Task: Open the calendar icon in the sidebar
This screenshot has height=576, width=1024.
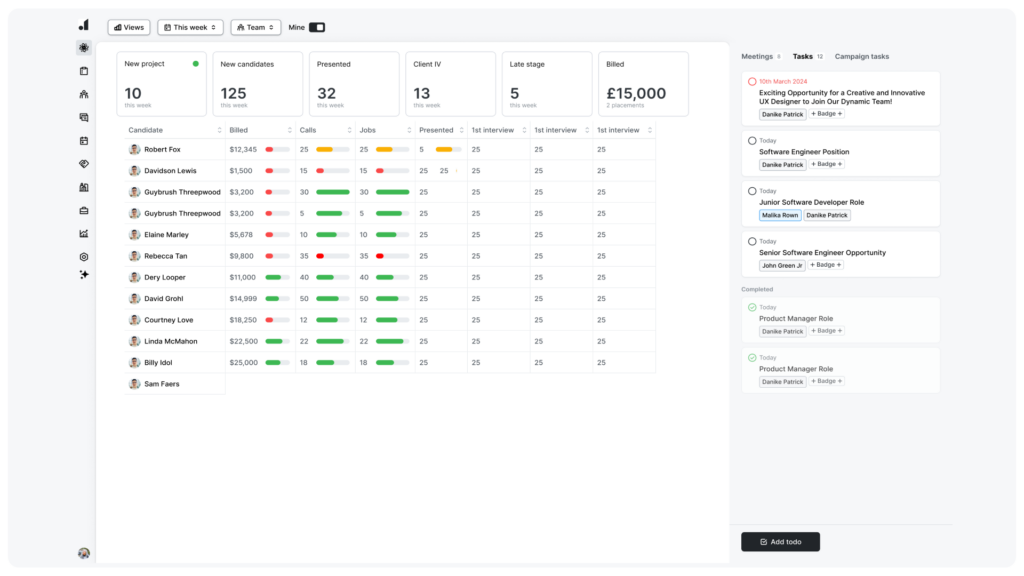Action: [84, 140]
